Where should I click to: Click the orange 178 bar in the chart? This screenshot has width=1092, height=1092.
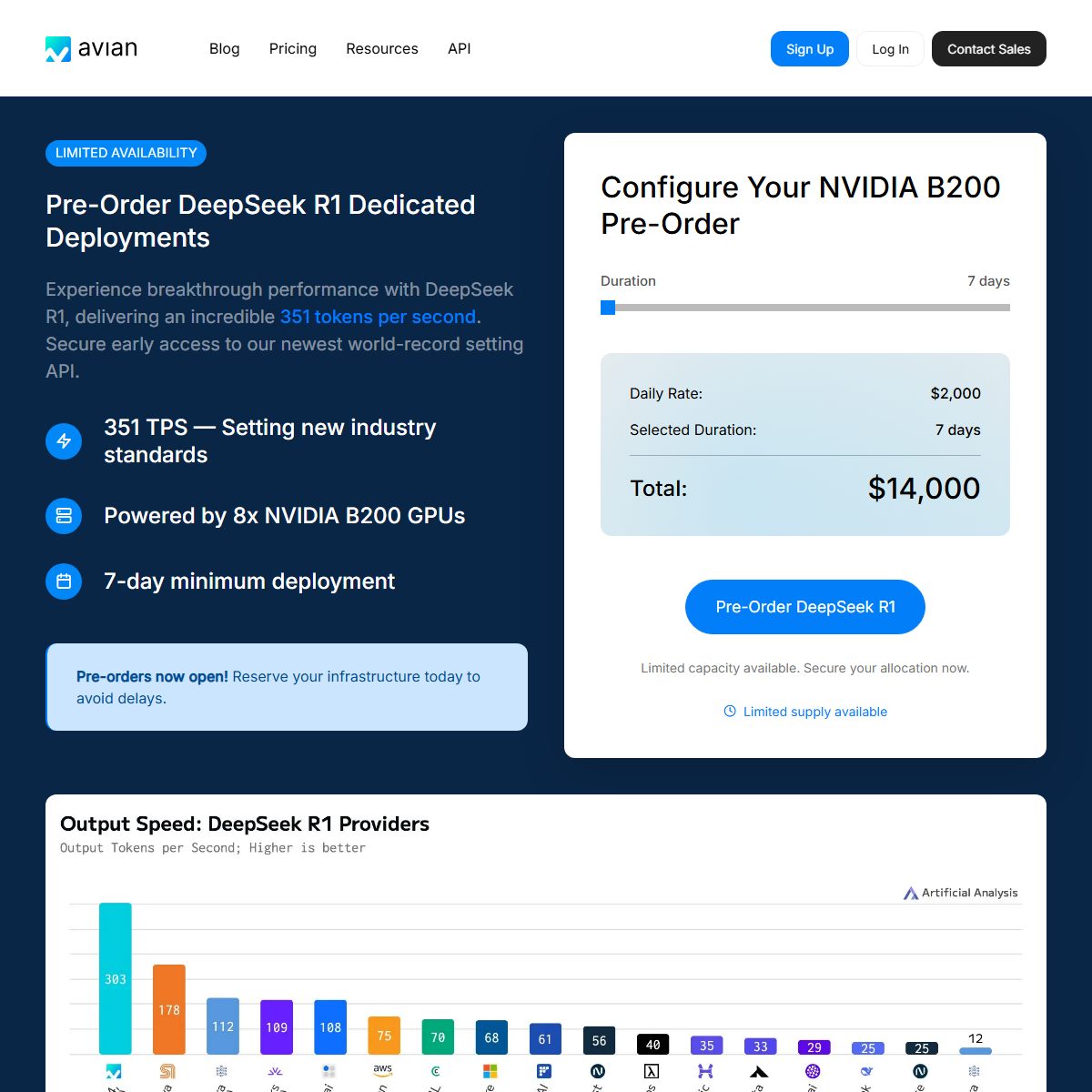coord(168,1009)
